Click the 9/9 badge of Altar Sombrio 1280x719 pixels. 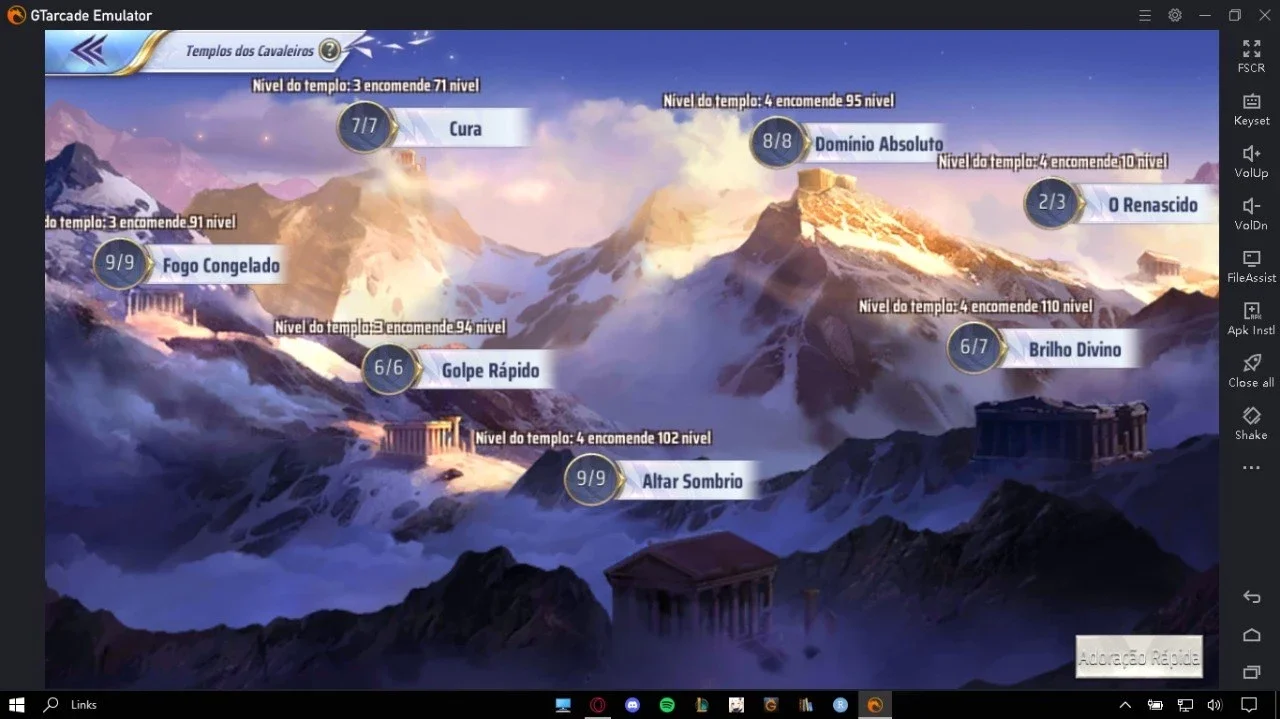[591, 479]
